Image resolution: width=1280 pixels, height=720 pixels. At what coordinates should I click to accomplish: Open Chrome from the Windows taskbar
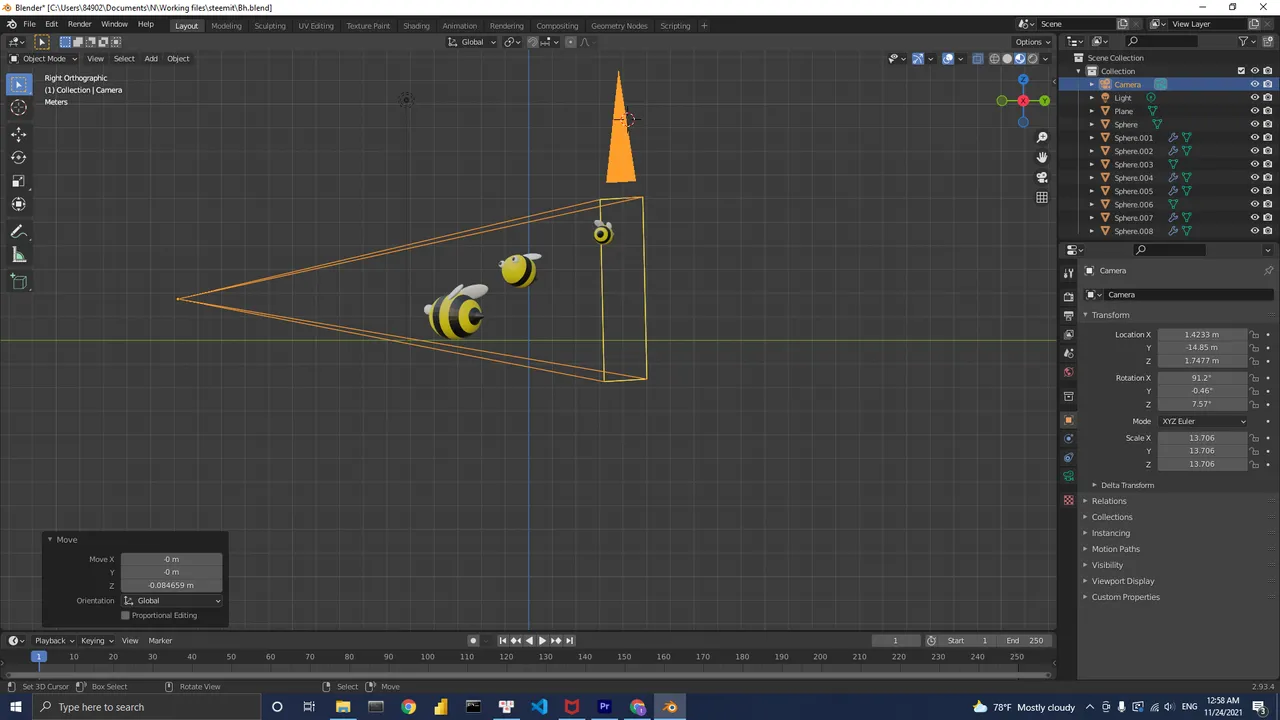click(x=408, y=707)
